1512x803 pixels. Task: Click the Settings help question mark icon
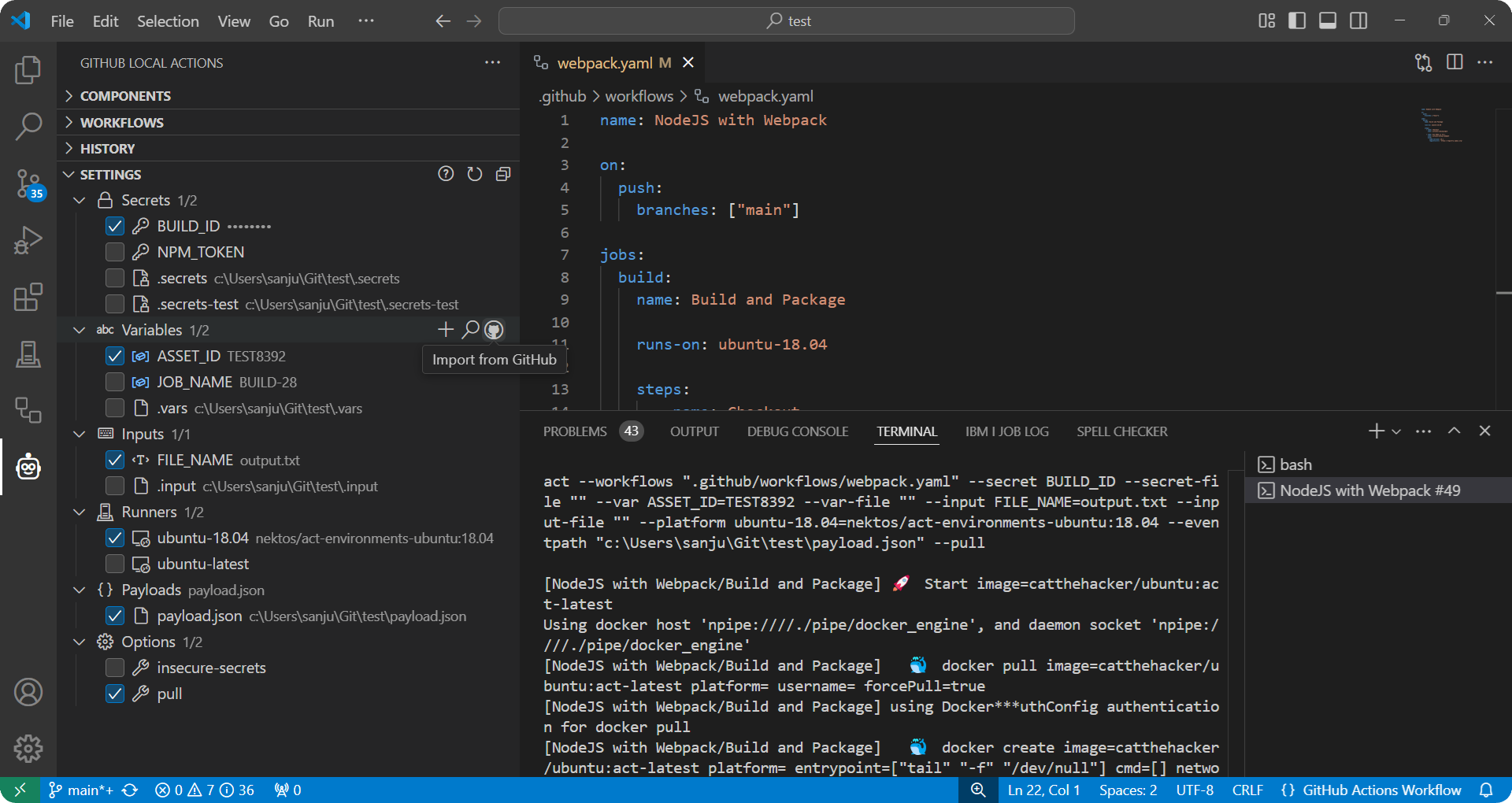[446, 174]
